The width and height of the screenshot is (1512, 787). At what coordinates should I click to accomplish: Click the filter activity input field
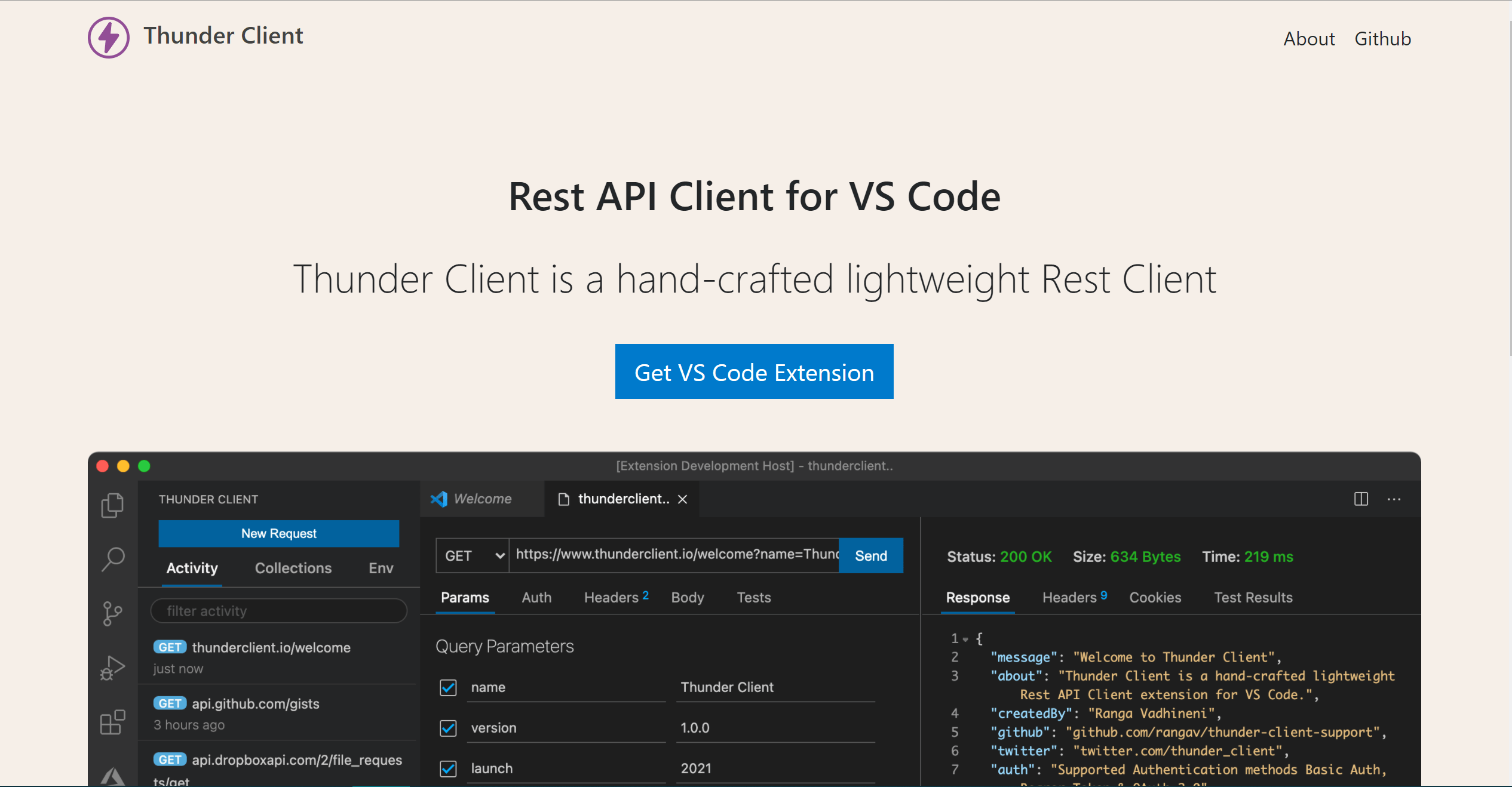(279, 611)
